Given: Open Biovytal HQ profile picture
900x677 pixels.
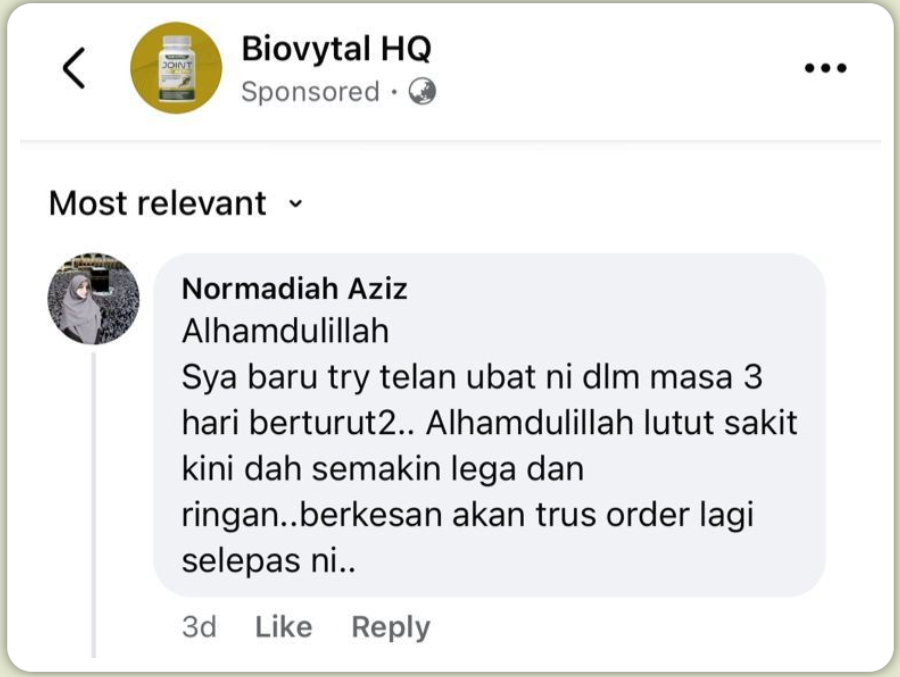Looking at the screenshot, I should pos(176,68).
